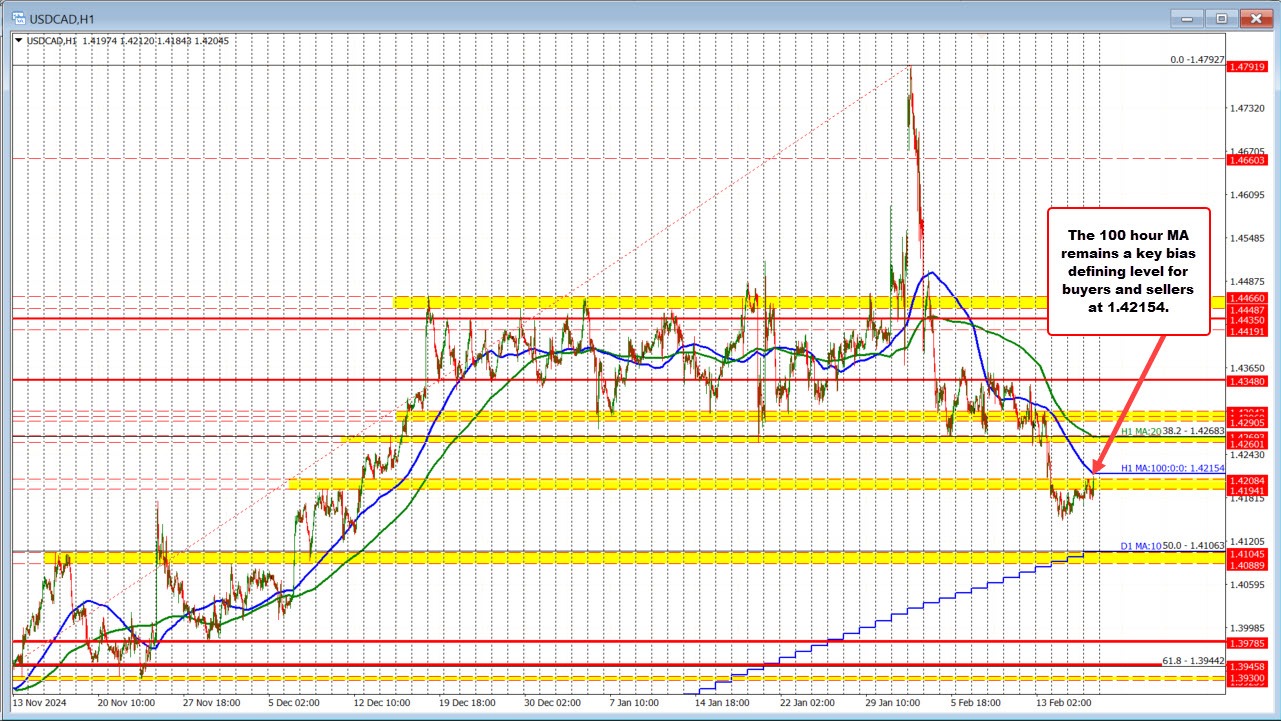The width and height of the screenshot is (1281, 721).
Task: Select the 1.47919 red price label
Action: coord(1247,65)
